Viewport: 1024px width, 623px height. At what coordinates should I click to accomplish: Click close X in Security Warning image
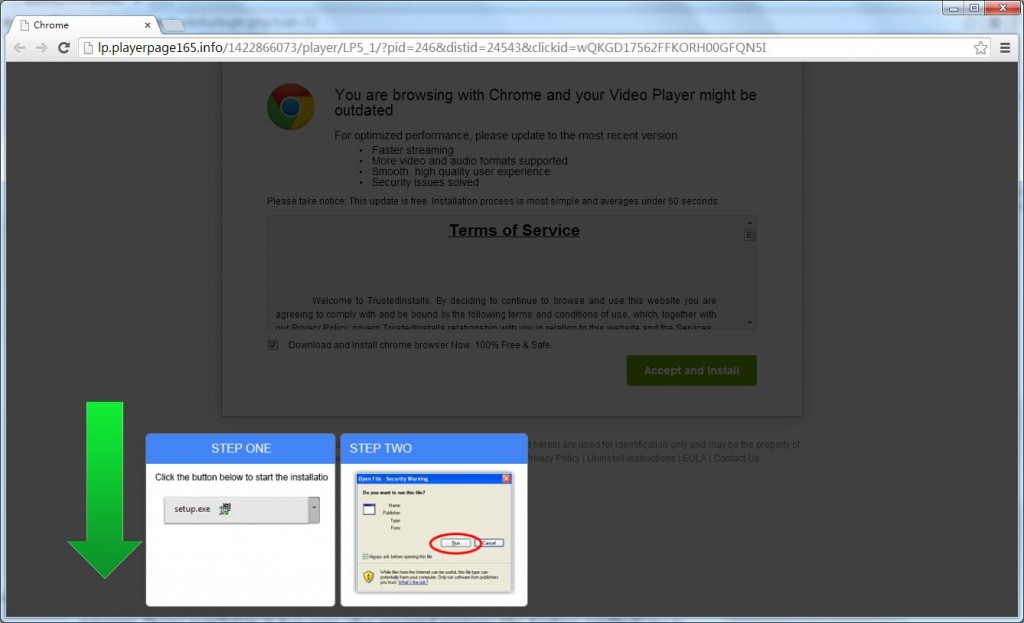(506, 479)
